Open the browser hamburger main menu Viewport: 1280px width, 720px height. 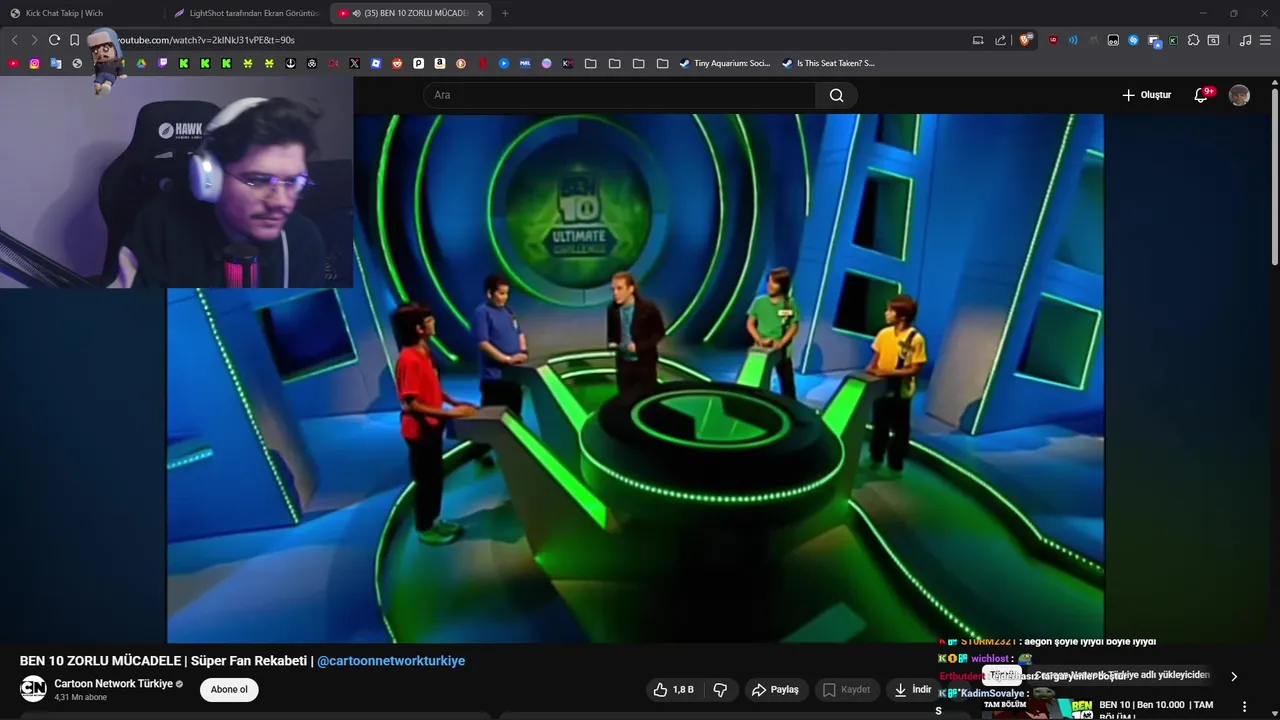[1265, 40]
